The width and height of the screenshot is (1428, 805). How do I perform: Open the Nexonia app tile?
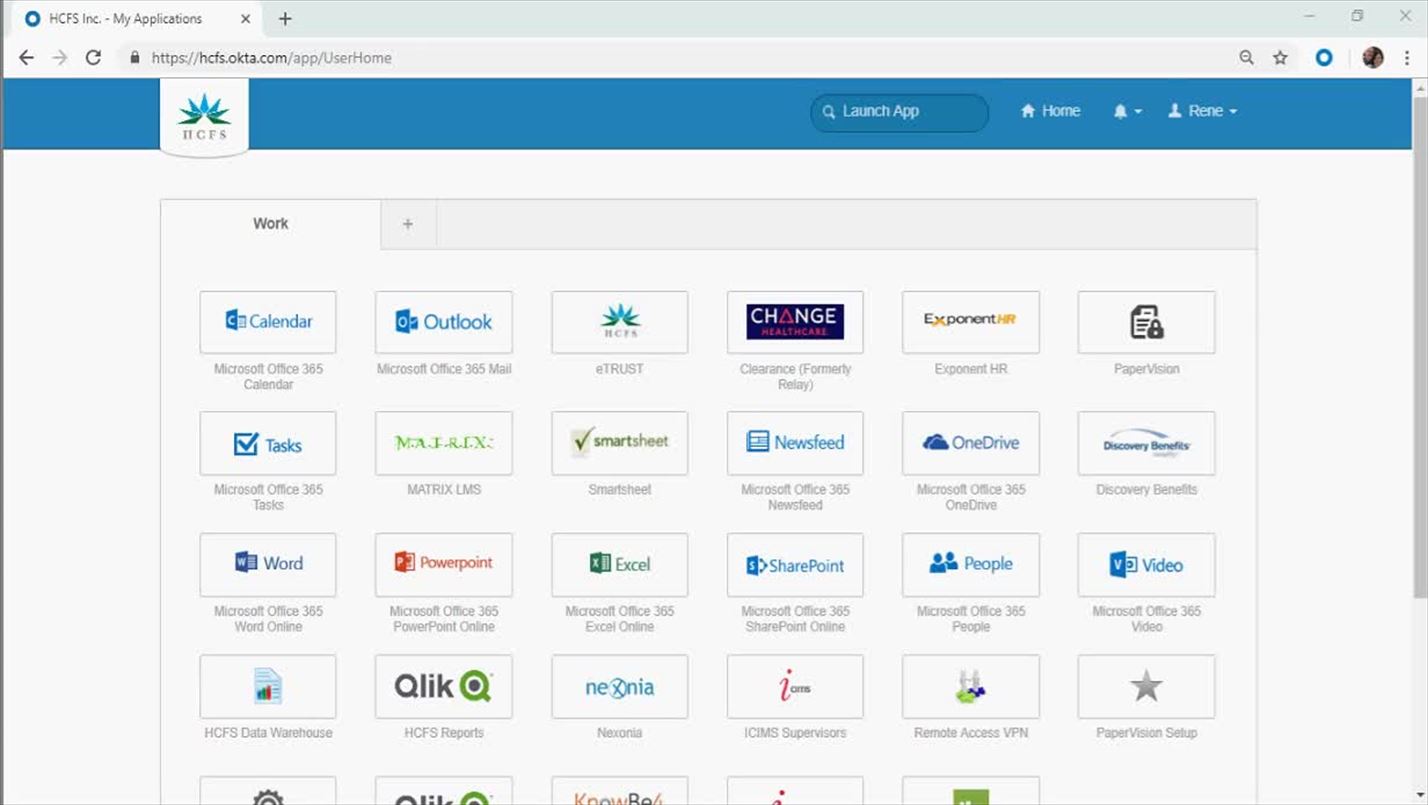[619, 686]
